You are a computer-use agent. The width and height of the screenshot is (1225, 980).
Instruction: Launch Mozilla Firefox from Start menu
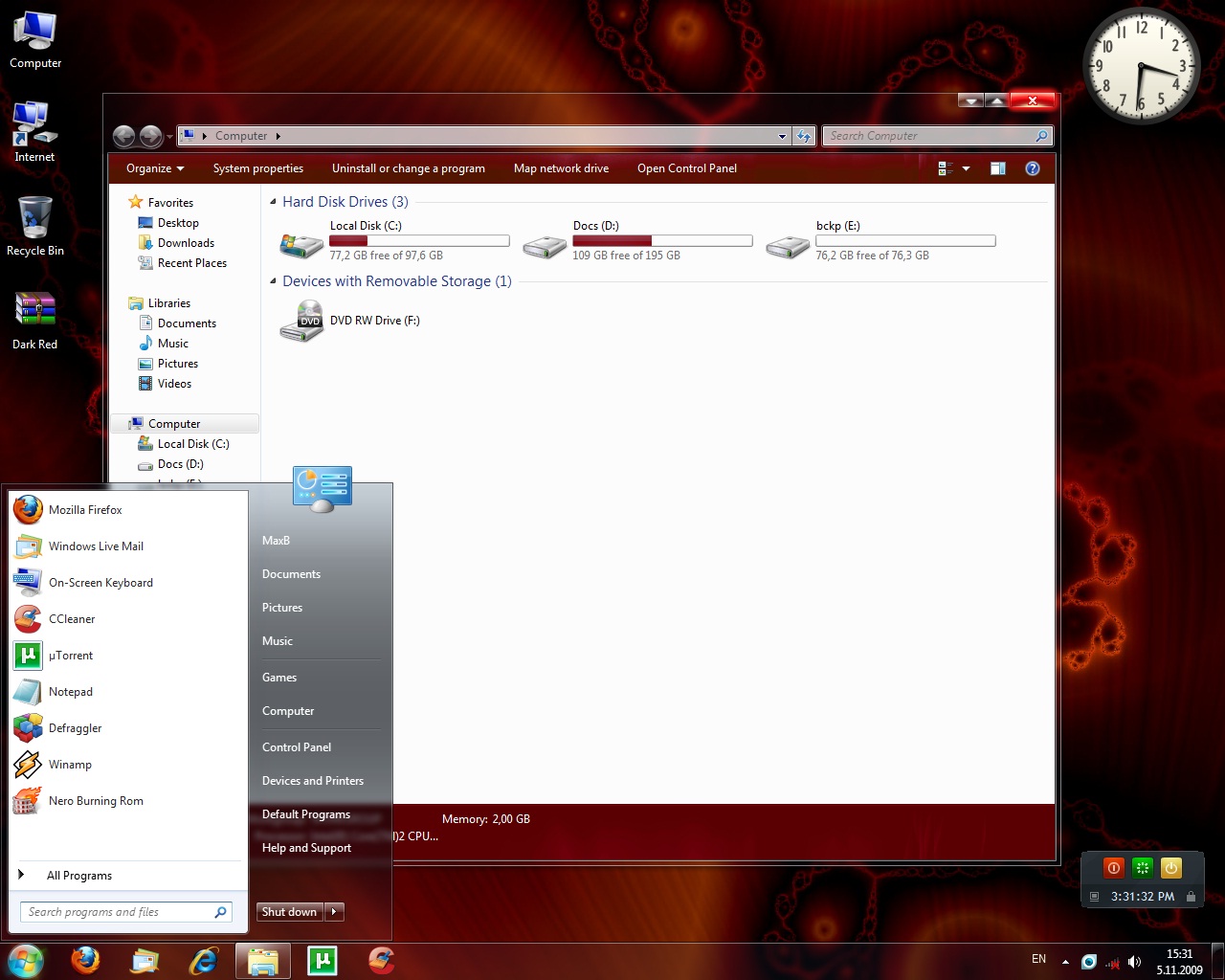127,510
